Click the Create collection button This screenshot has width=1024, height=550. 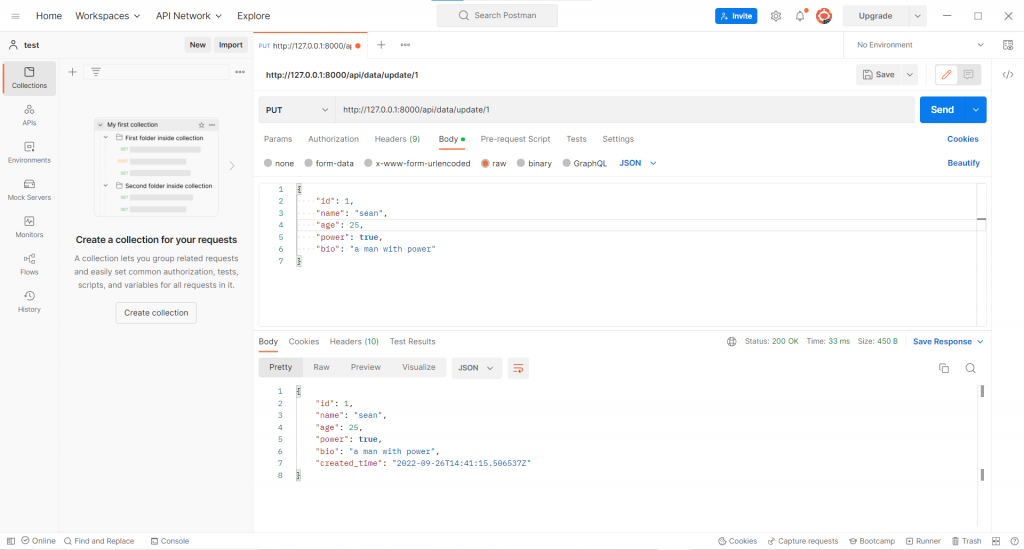coord(156,313)
